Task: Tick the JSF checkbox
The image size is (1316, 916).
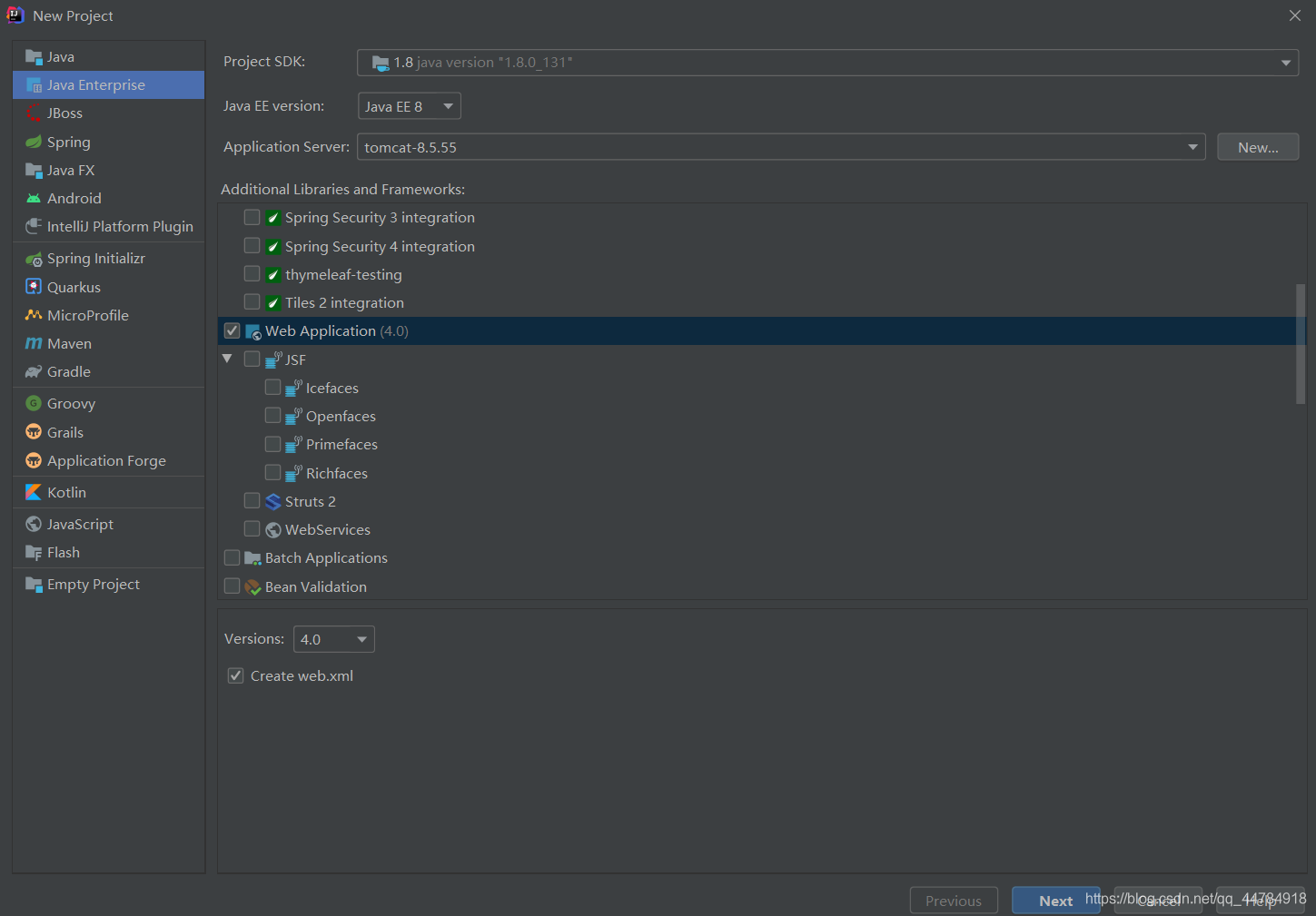Action: click(252, 360)
